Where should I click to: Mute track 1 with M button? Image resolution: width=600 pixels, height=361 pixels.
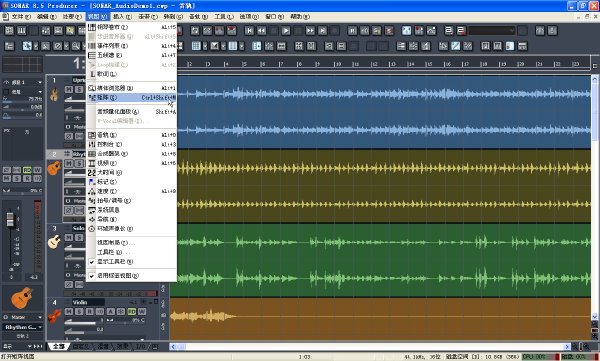[68, 89]
